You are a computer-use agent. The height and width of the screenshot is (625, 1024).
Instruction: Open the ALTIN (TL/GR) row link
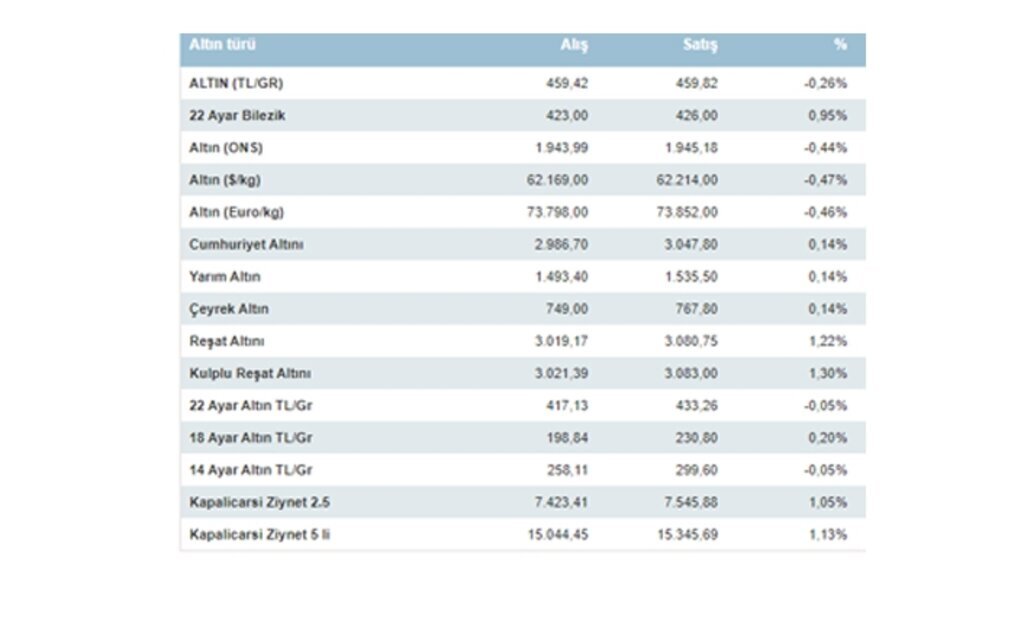[x=229, y=83]
